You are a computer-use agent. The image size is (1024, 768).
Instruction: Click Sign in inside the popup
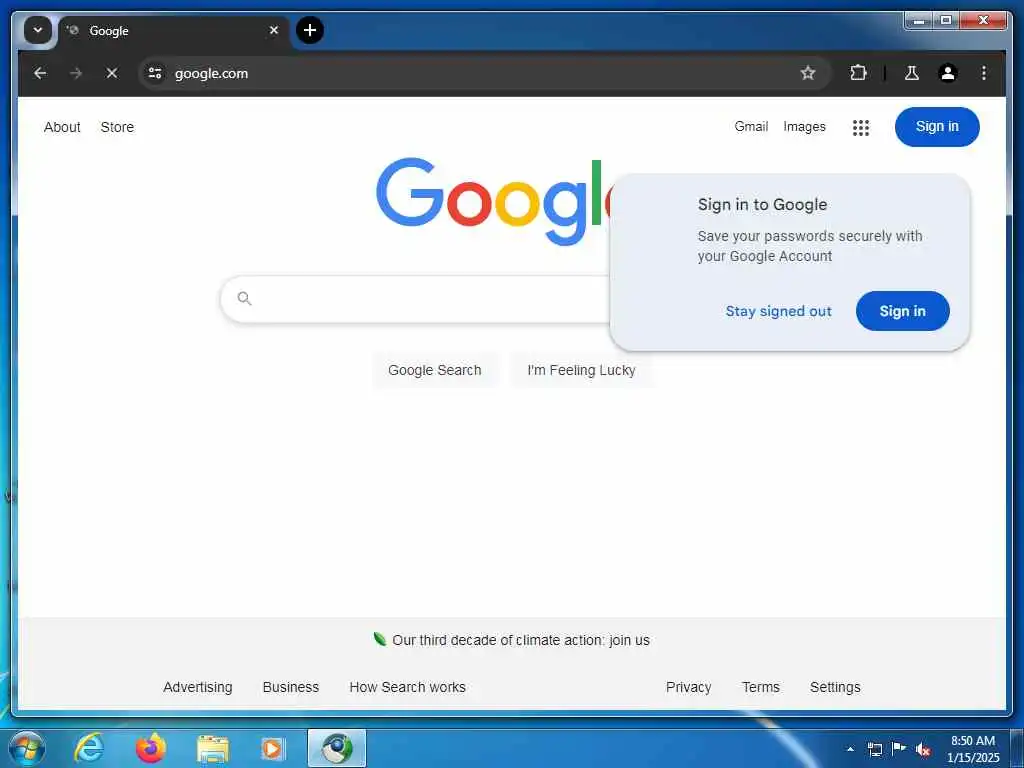(x=903, y=311)
